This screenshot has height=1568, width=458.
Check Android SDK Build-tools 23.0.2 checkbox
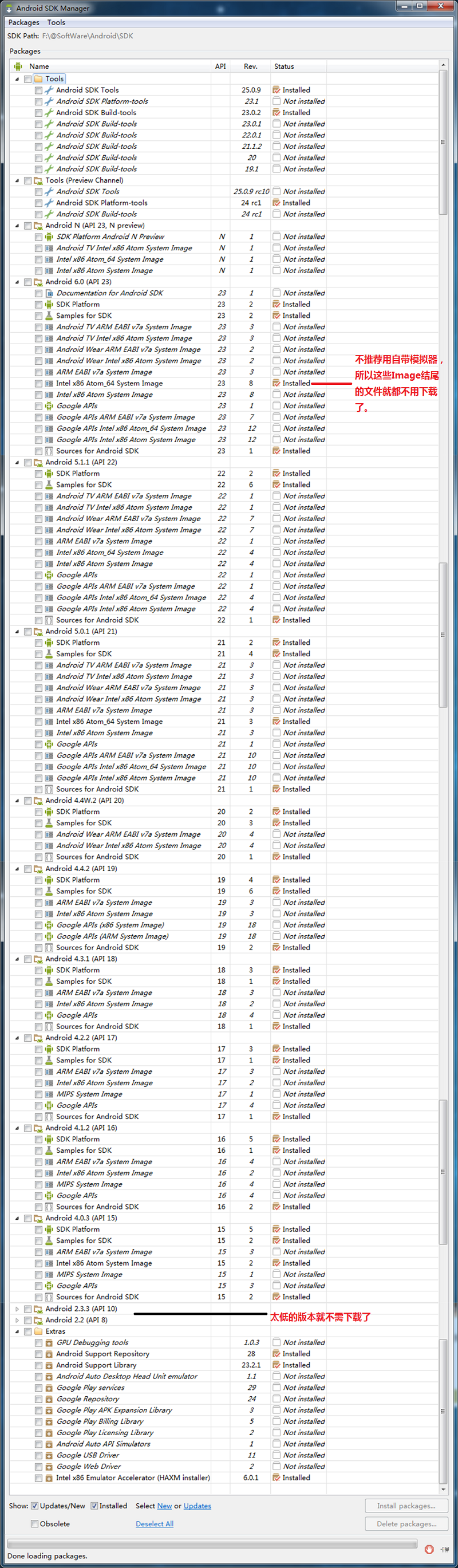pos(38,113)
